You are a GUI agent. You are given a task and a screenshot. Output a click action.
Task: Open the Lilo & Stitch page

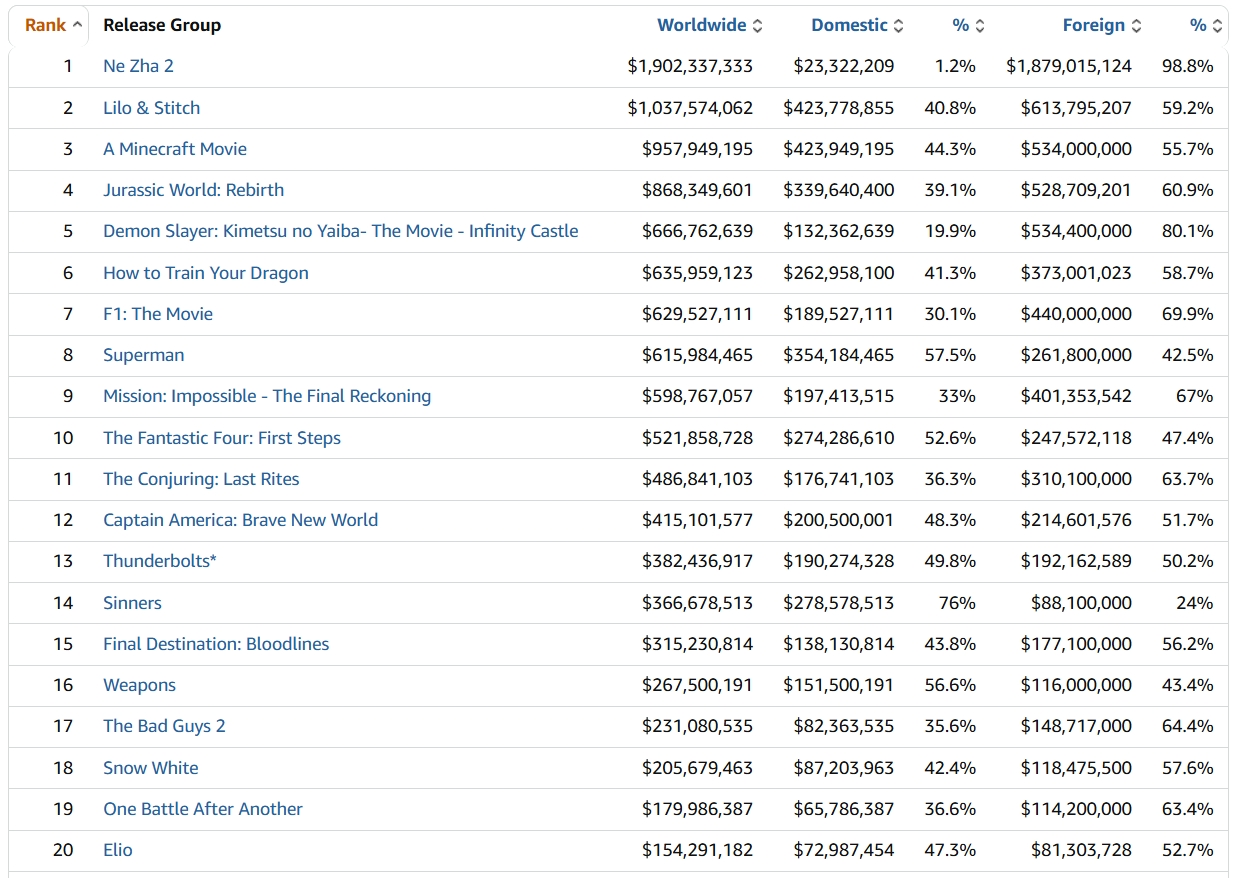click(151, 108)
